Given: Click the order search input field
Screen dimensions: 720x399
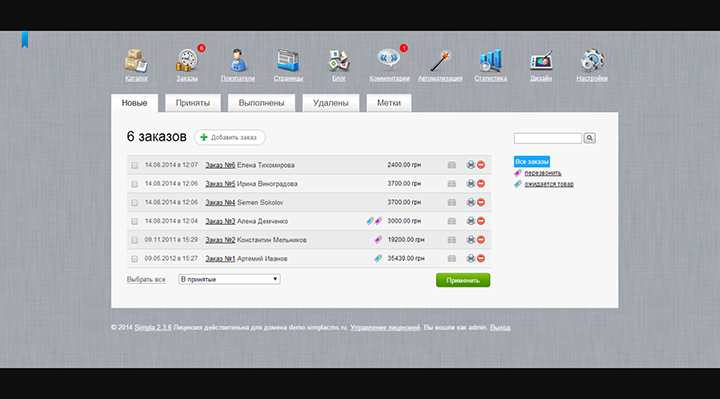Looking at the screenshot, I should (x=548, y=138).
